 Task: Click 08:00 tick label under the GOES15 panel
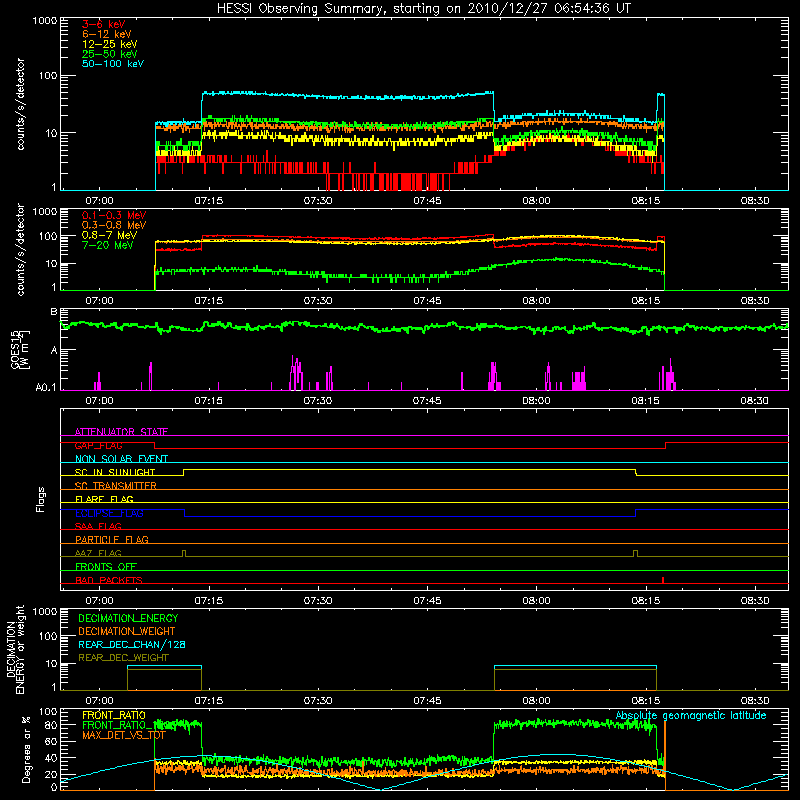[536, 401]
